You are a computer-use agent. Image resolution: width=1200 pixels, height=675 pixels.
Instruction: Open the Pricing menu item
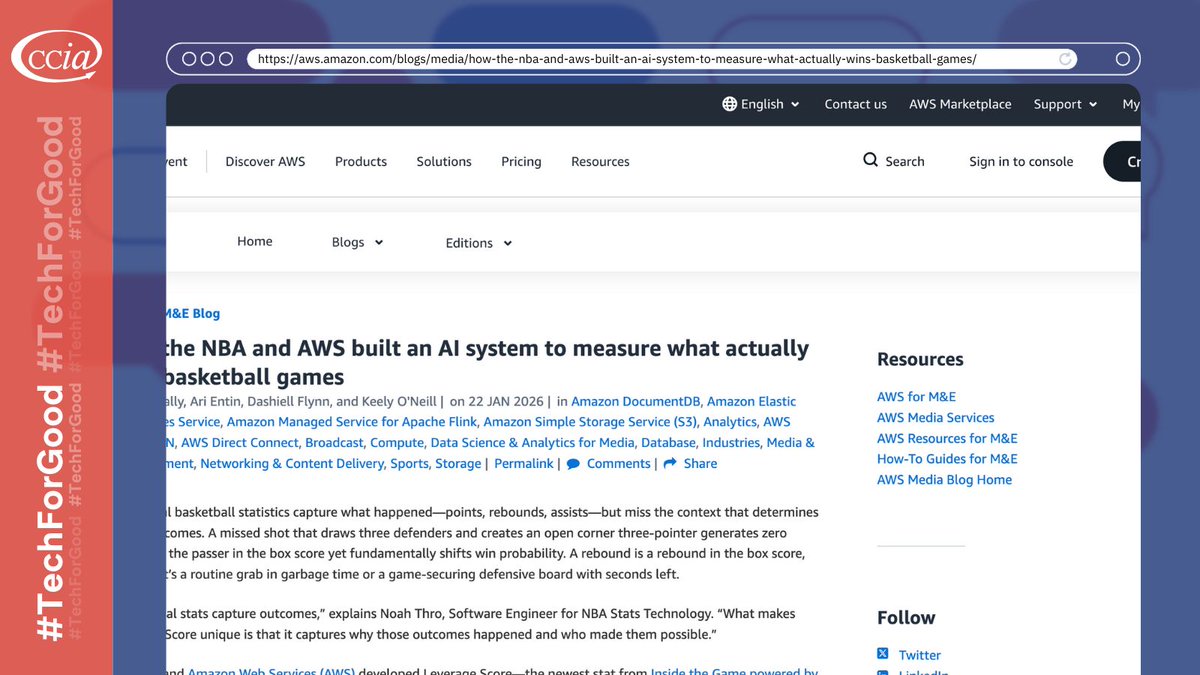click(x=521, y=161)
